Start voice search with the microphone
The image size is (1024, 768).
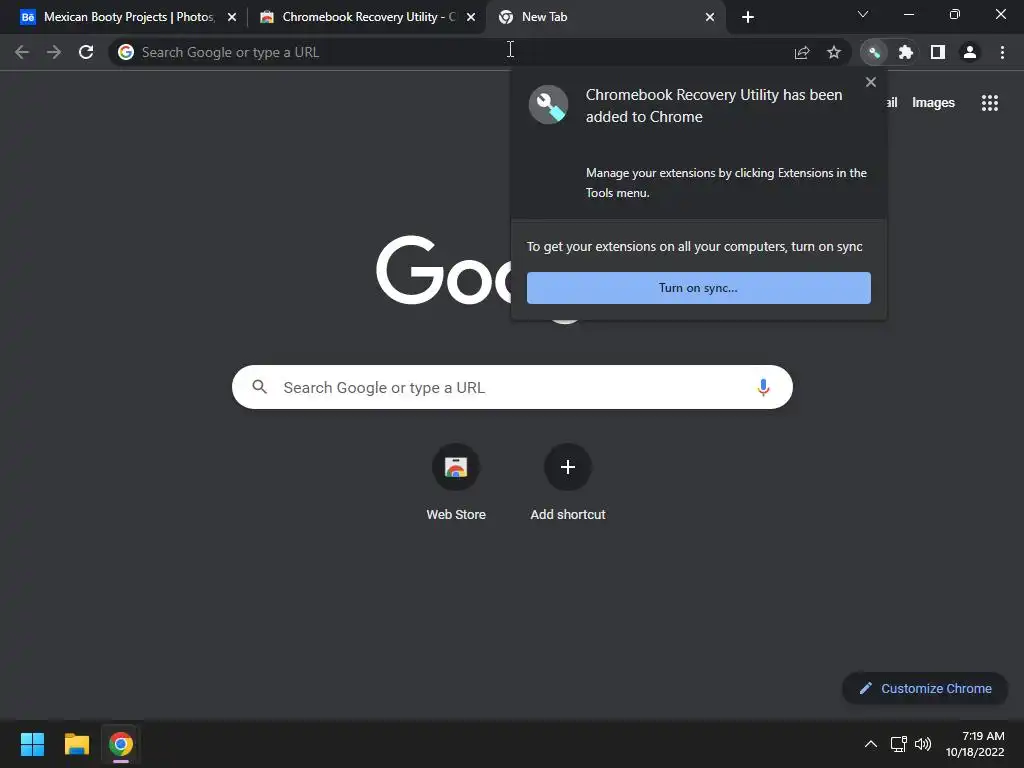click(x=763, y=387)
